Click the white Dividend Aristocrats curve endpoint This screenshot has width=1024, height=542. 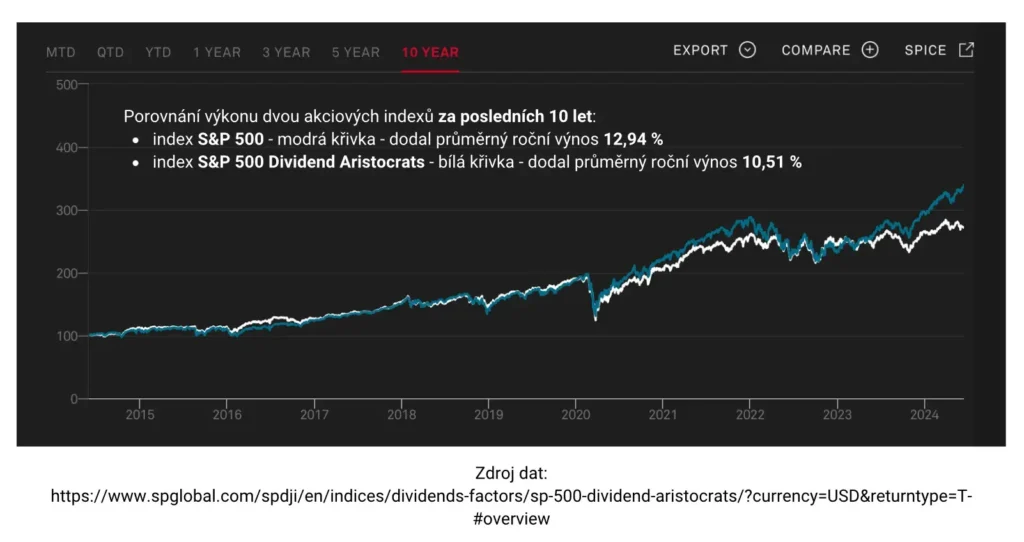tap(963, 228)
